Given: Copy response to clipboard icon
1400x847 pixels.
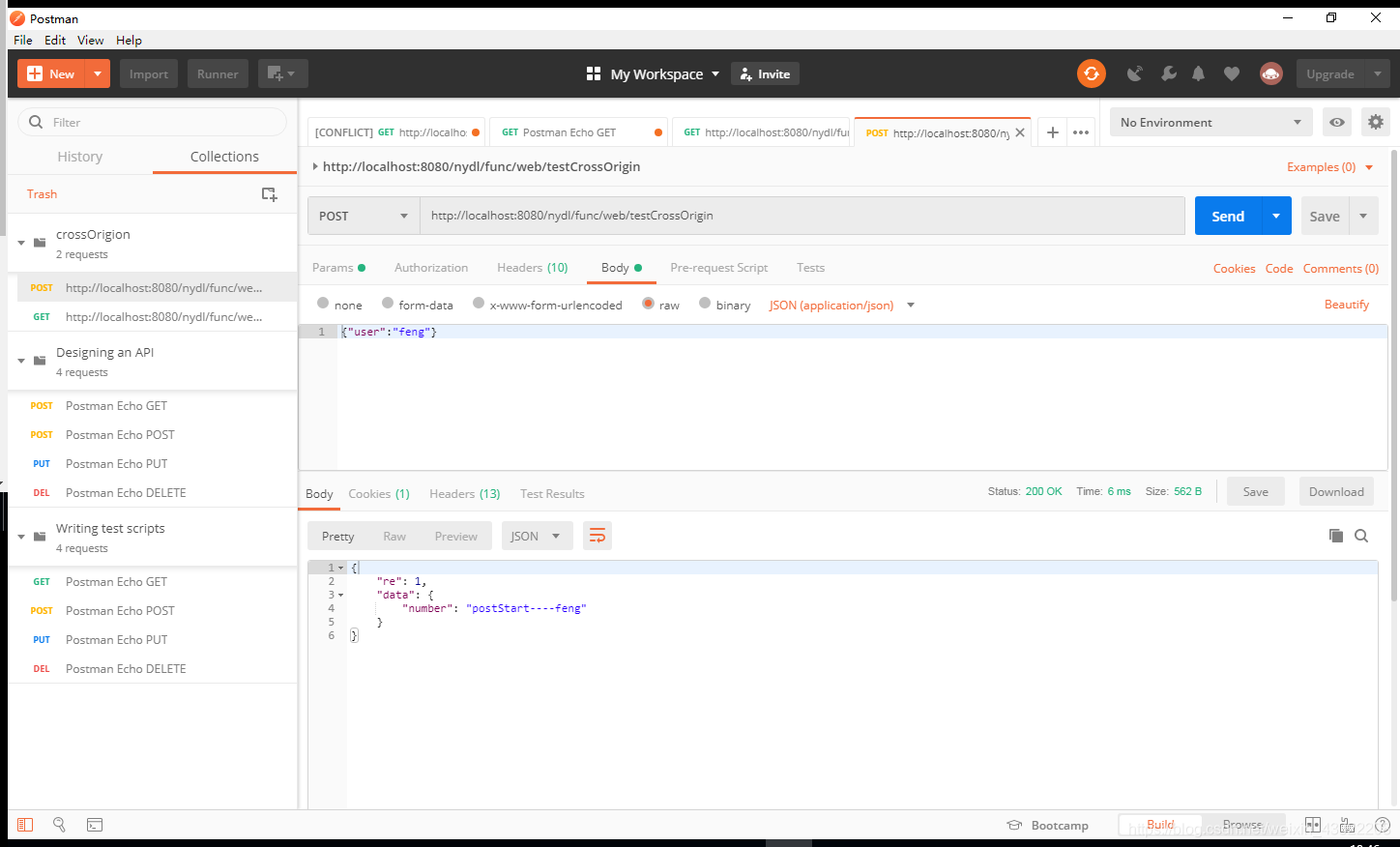Looking at the screenshot, I should tap(1336, 536).
